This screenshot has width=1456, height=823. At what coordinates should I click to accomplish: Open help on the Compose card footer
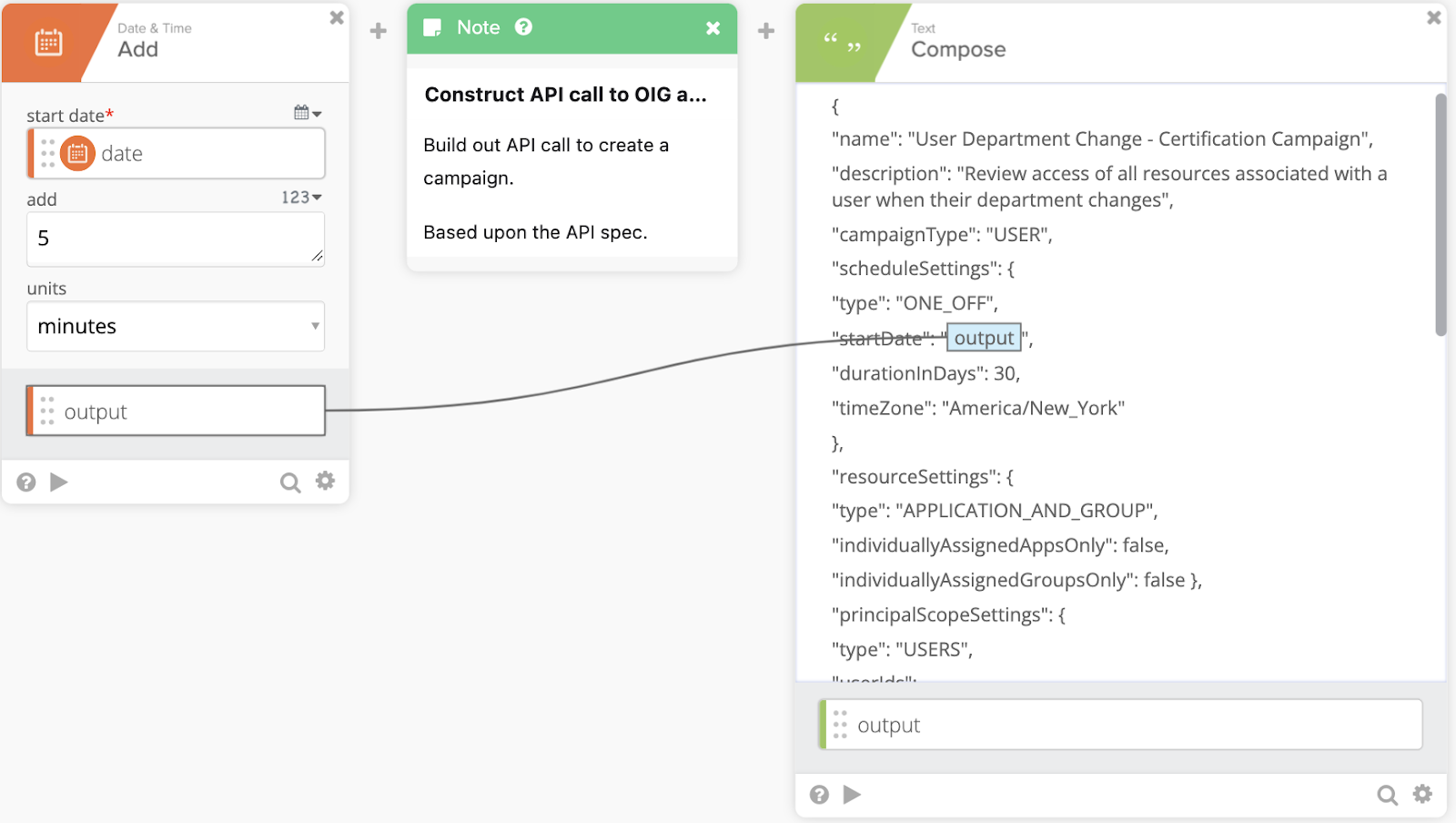pos(819,795)
